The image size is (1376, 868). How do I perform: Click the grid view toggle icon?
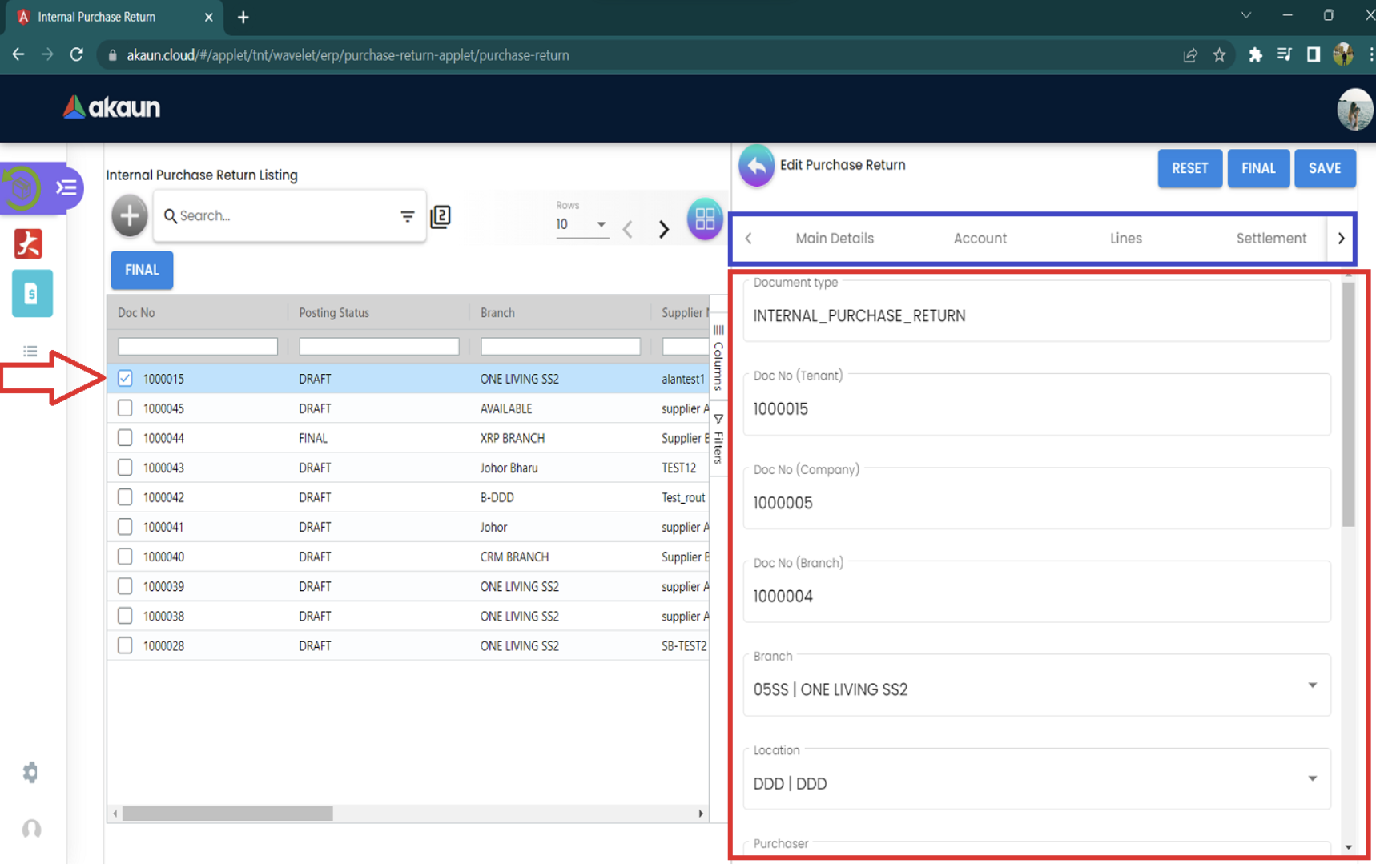[x=704, y=219]
